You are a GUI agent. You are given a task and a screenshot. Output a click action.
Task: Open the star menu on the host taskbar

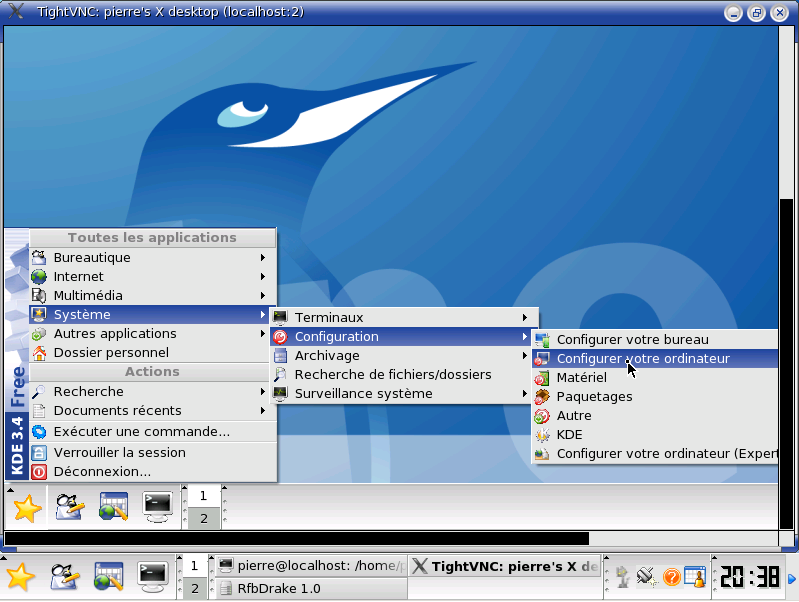(x=21, y=577)
